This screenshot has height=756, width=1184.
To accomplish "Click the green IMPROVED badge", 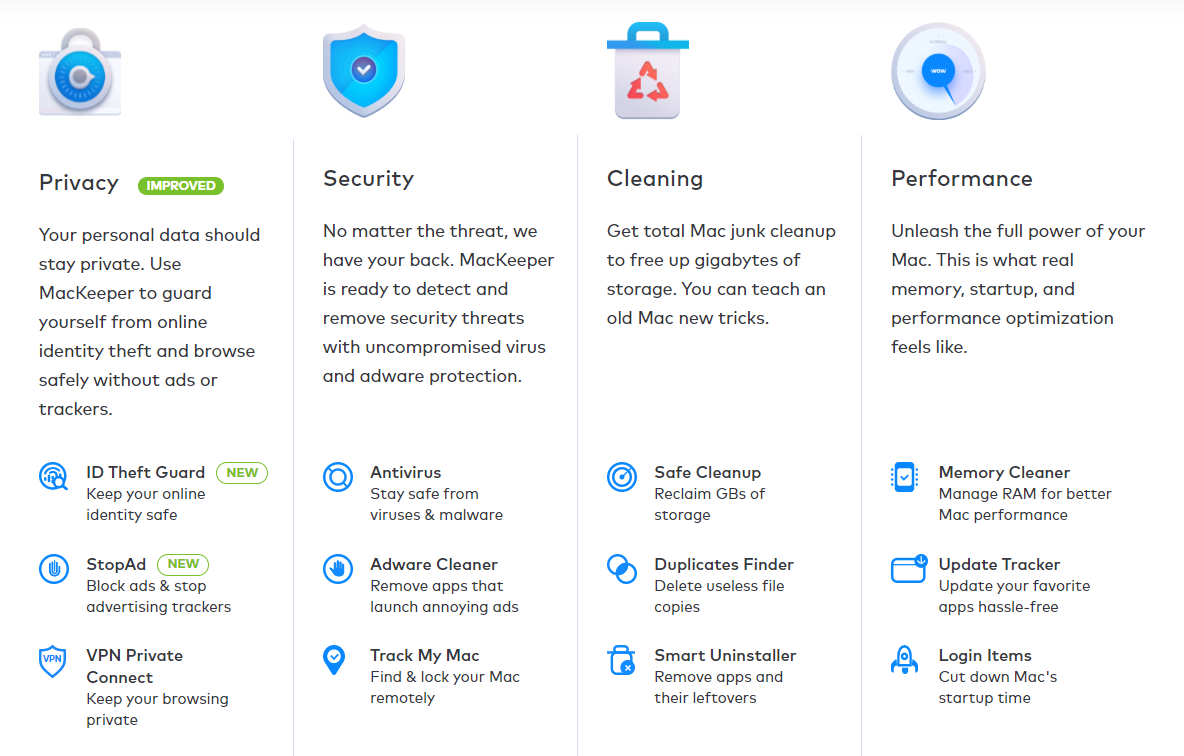I will [181, 185].
